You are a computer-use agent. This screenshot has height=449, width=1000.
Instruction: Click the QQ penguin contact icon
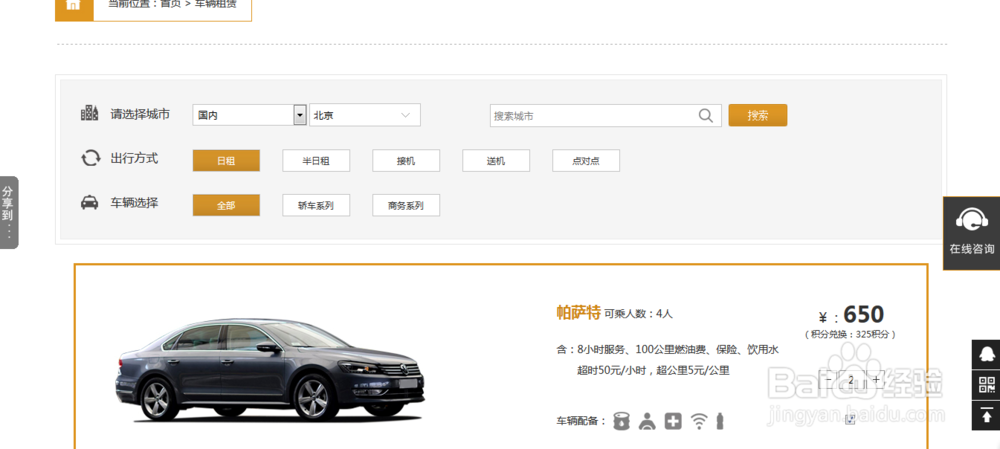click(986, 355)
